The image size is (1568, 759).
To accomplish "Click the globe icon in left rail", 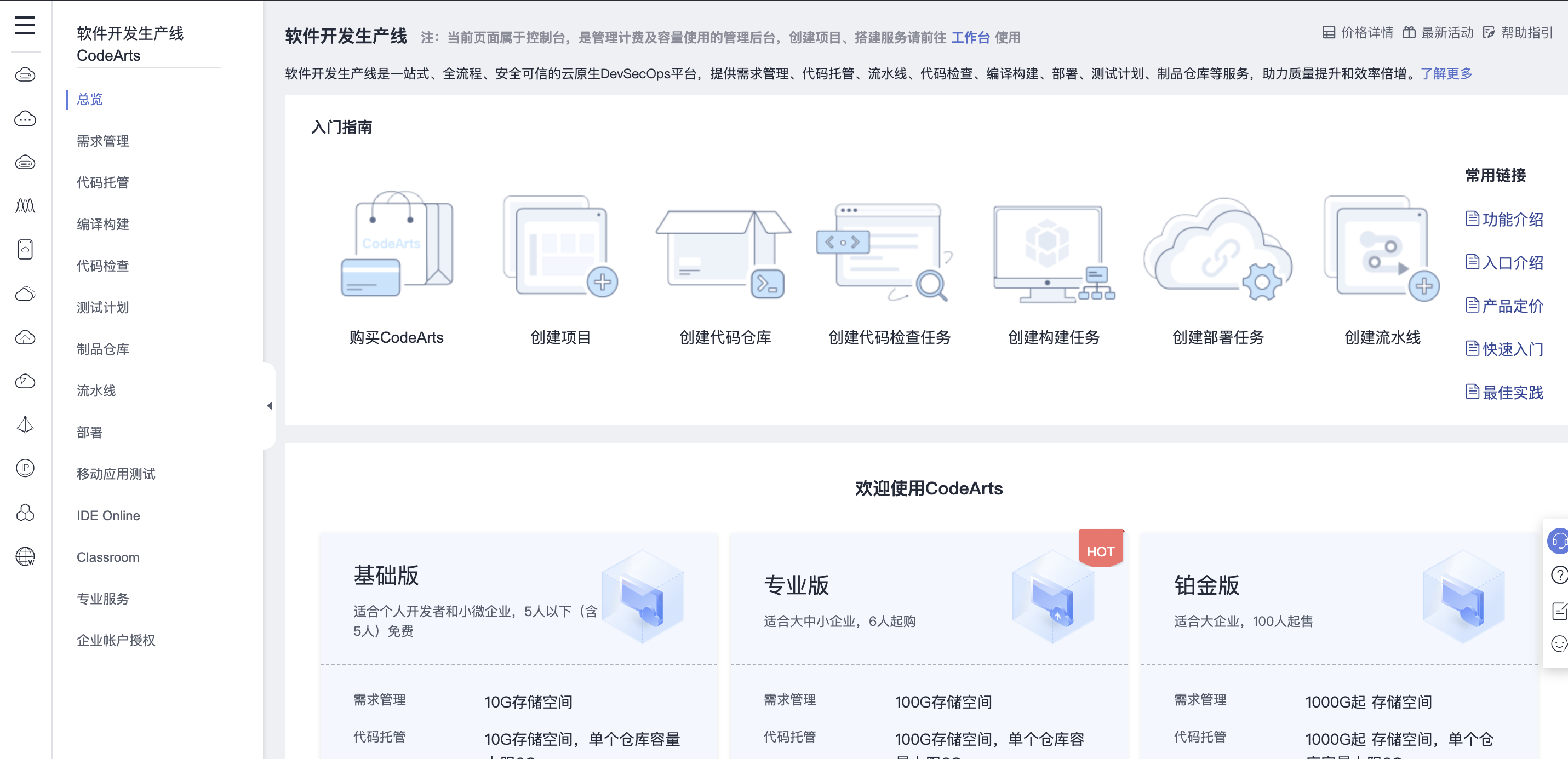I will [25, 556].
